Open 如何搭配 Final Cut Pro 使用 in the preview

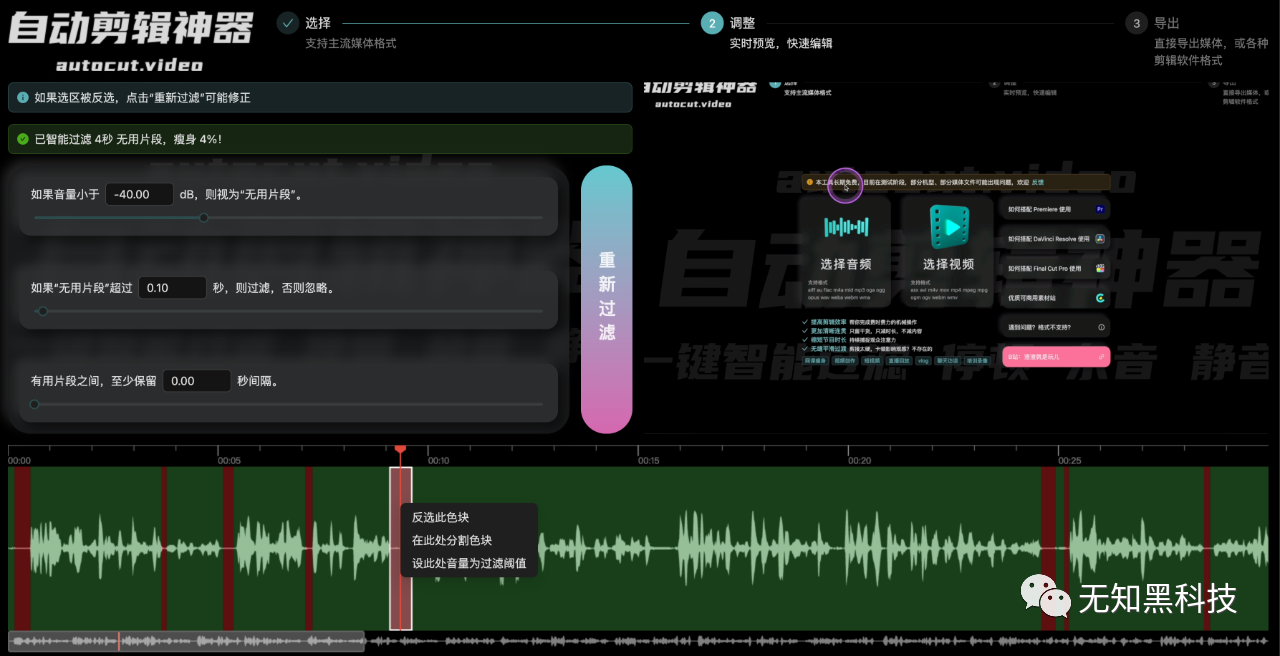click(x=1055, y=268)
